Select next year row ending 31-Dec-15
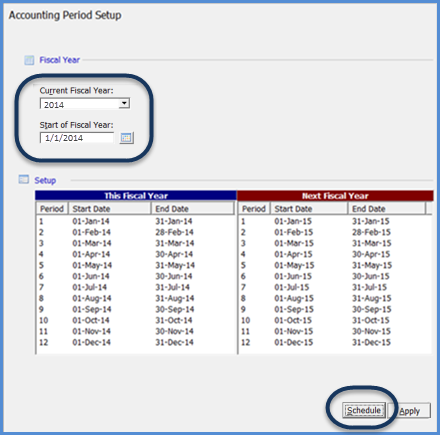The width and height of the screenshot is (440, 435). pos(335,342)
